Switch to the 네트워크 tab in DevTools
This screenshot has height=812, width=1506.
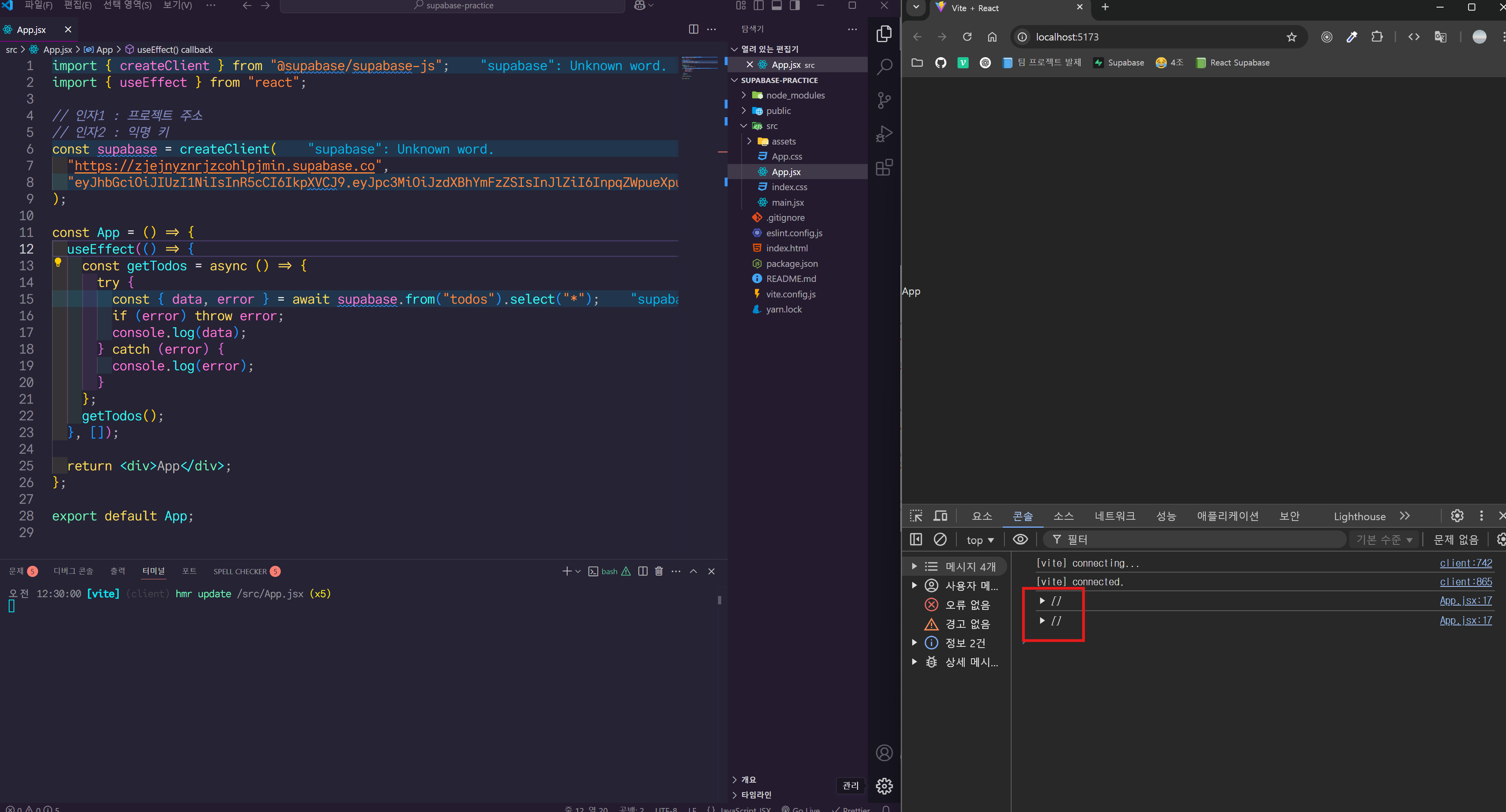click(x=1114, y=516)
